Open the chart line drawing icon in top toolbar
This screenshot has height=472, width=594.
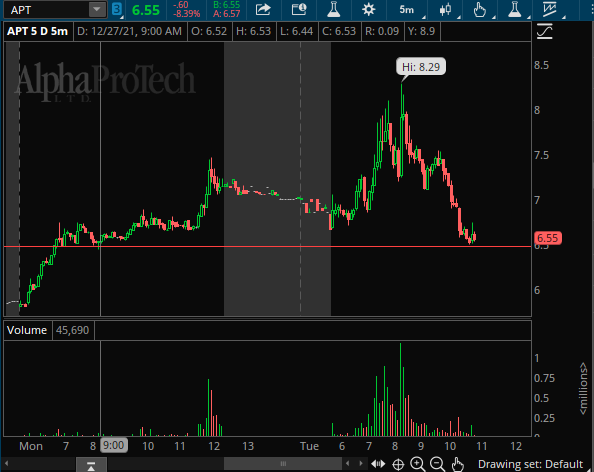[550, 9]
